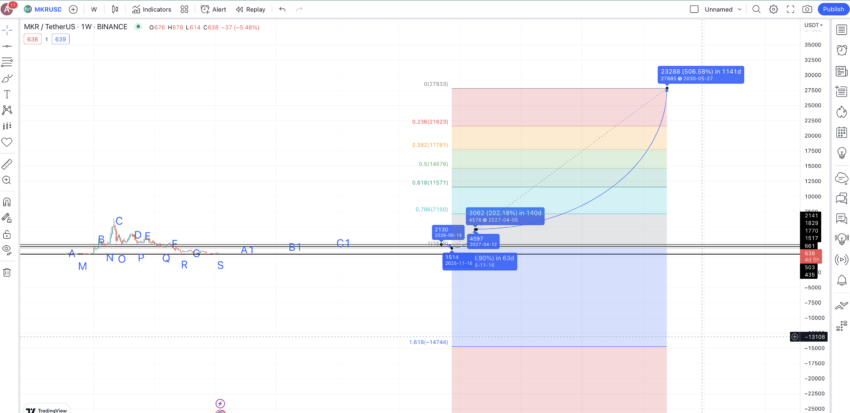Viewport: 850px width, 413px height.
Task: Toggle magnet mode snapping
Action: tap(7, 202)
